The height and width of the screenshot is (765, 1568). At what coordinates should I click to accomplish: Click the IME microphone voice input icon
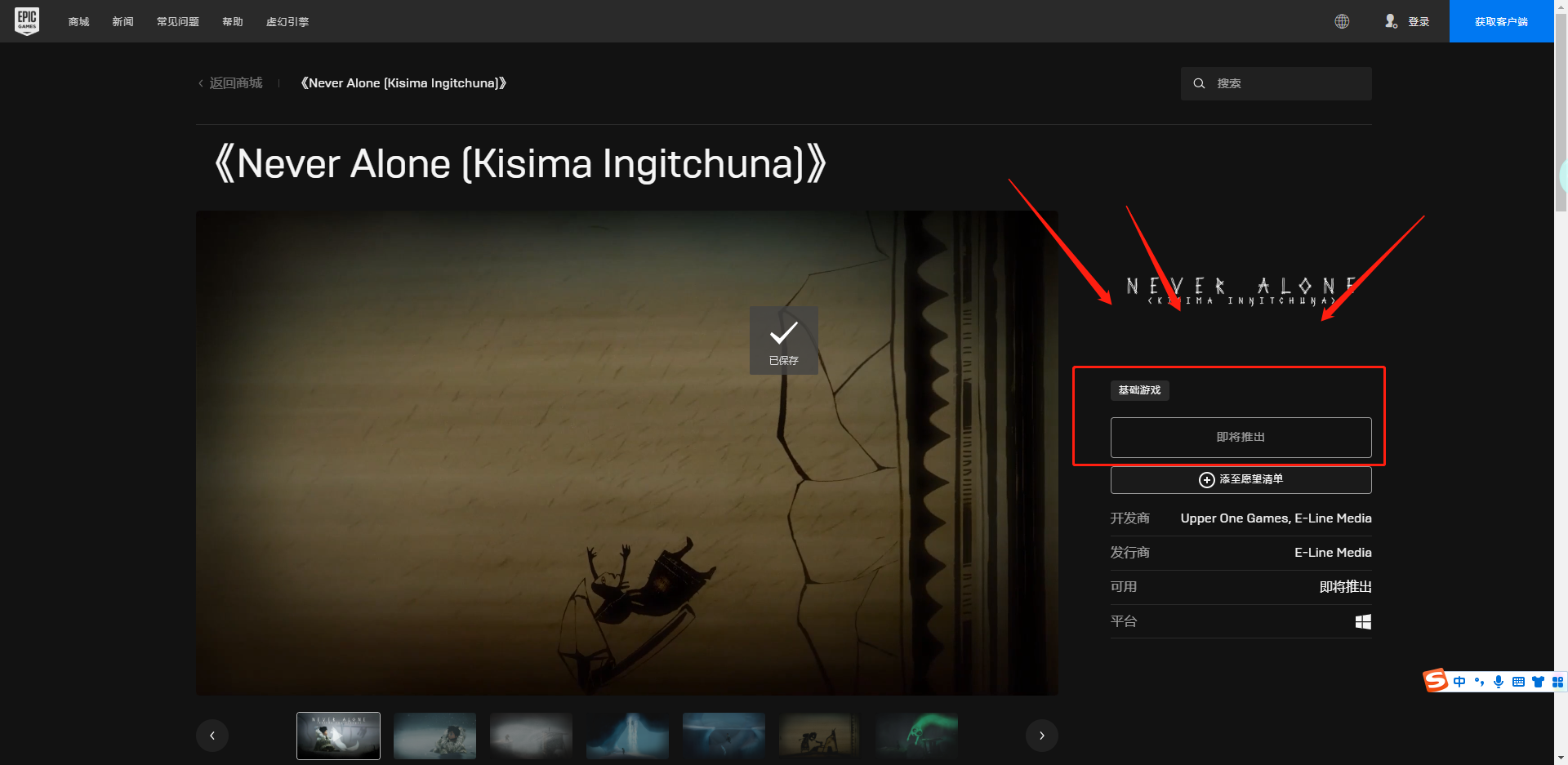click(1499, 682)
